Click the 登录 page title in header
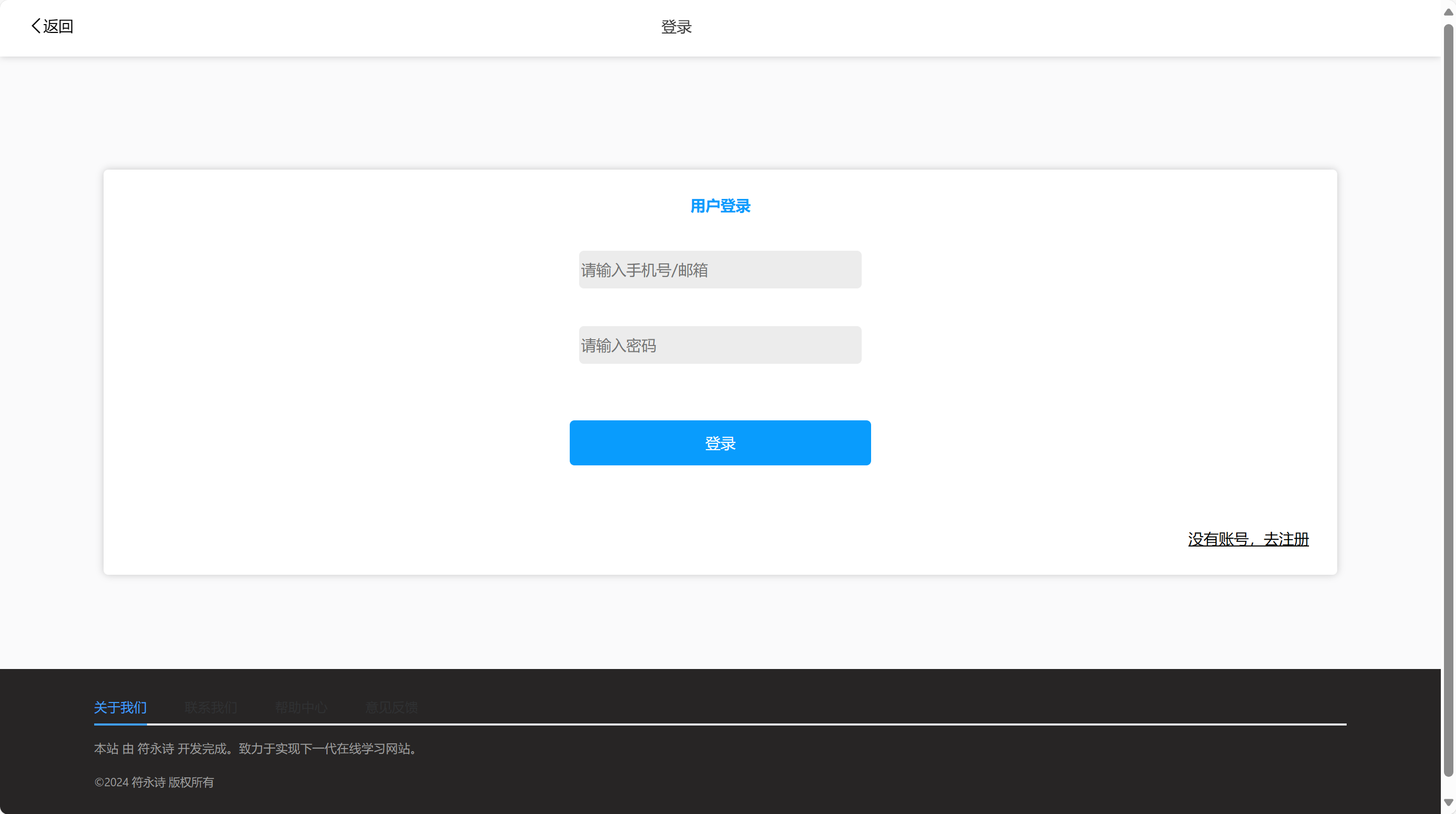Image resolution: width=1456 pixels, height=814 pixels. pyautogui.click(x=676, y=27)
